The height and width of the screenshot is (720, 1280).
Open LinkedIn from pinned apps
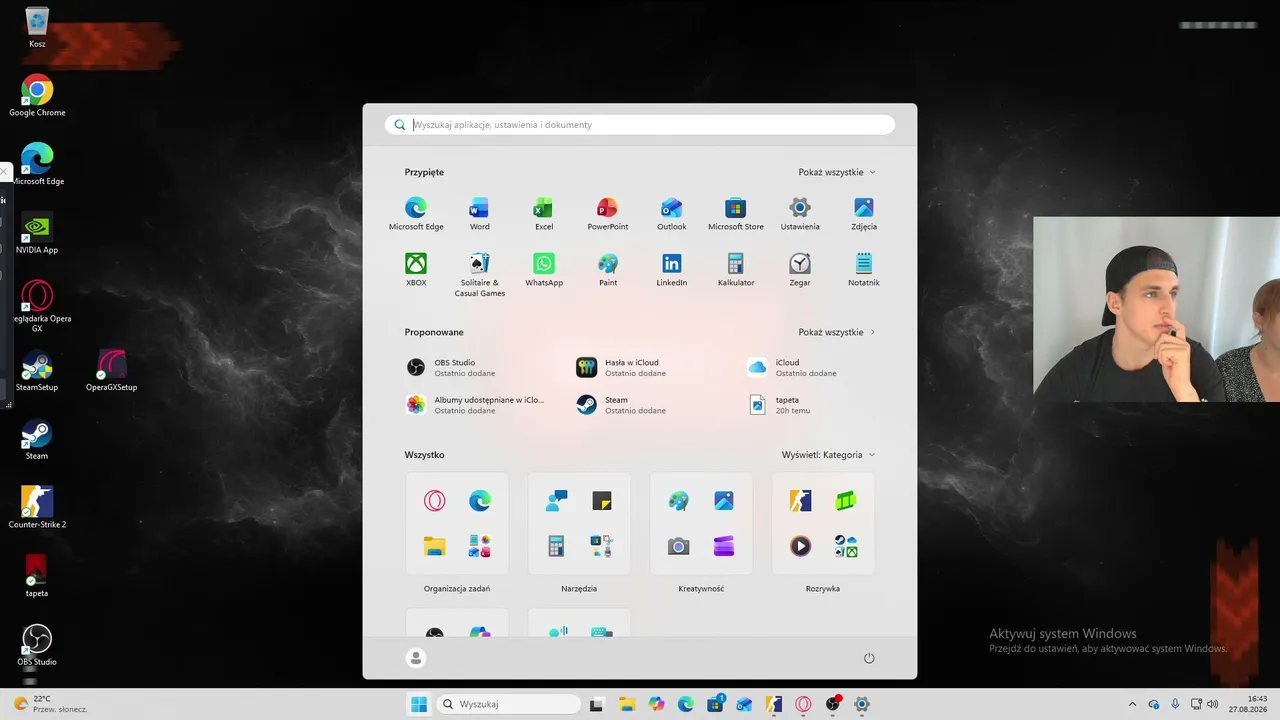pos(672,270)
